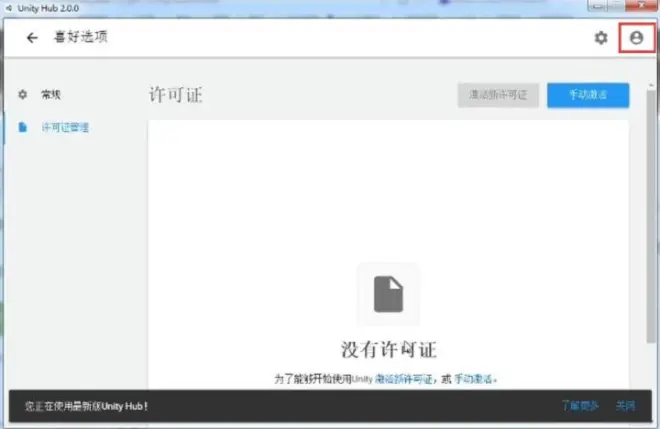This screenshot has height=429, width=660.
Task: Click the vertical scrollbar thumb
Action: point(651,216)
